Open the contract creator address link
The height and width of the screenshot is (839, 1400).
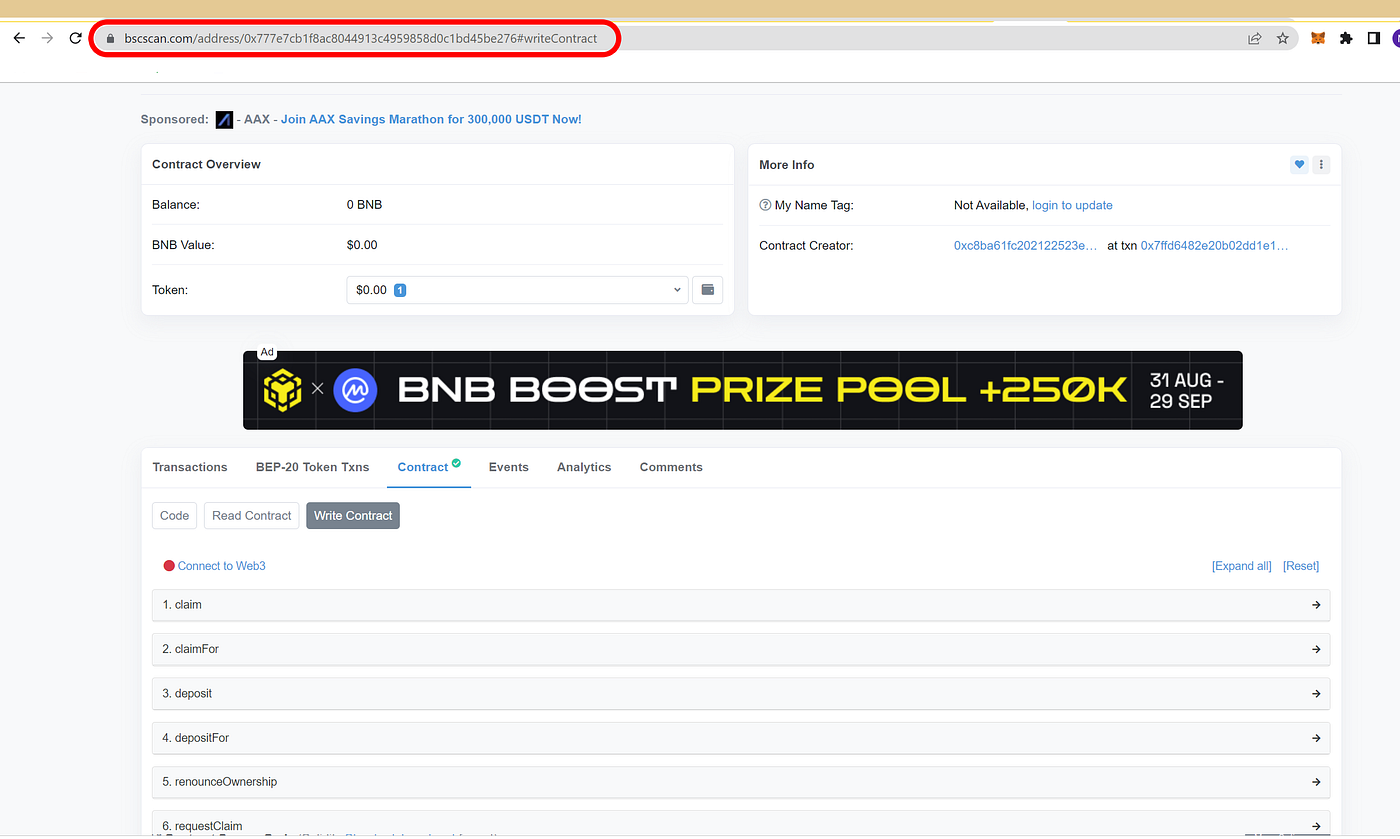(1026, 245)
